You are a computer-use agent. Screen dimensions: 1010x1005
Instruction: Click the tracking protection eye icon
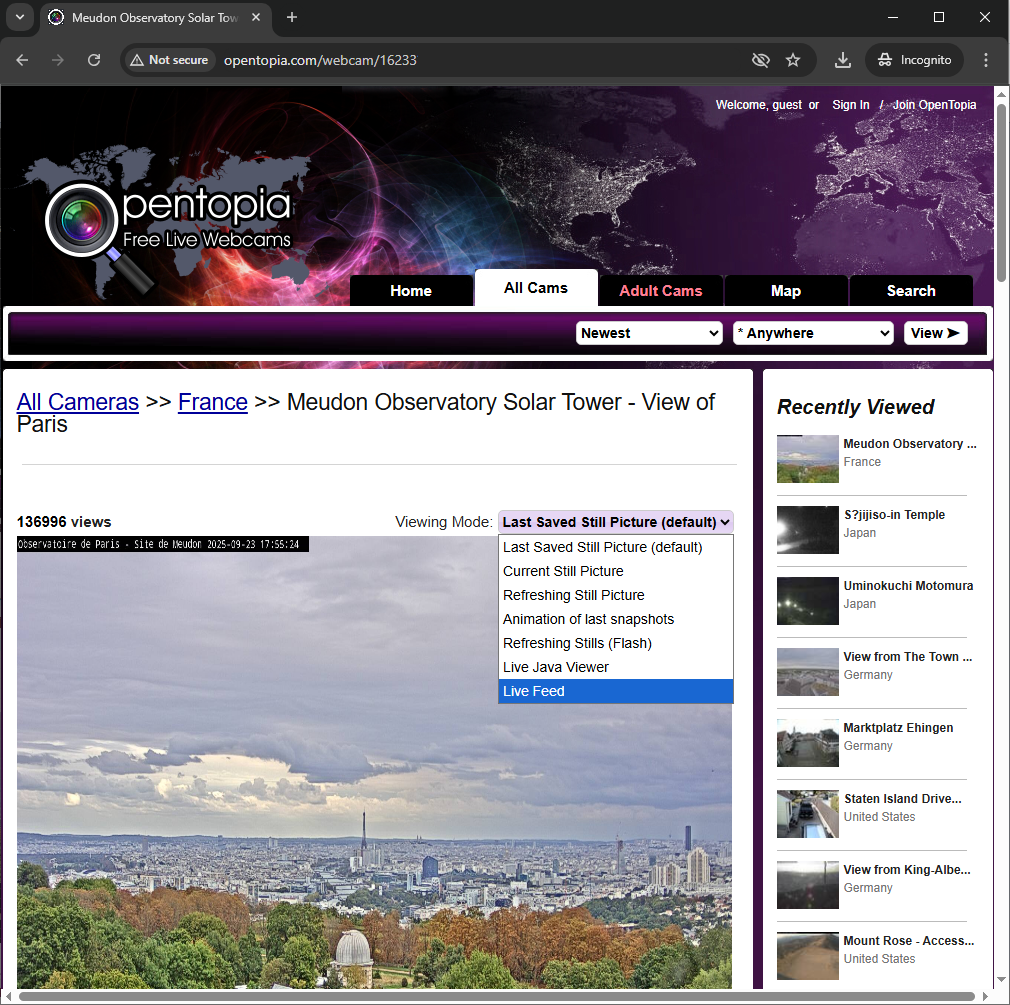[760, 60]
